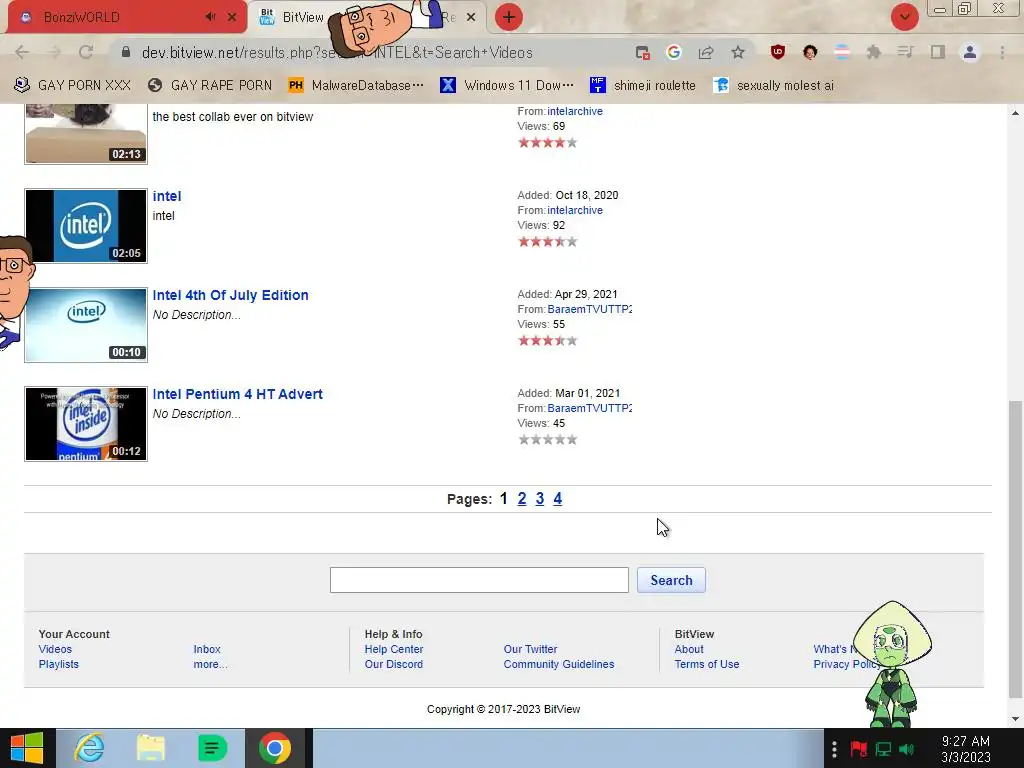
Task: Open the 'intel' video title link
Action: click(167, 196)
